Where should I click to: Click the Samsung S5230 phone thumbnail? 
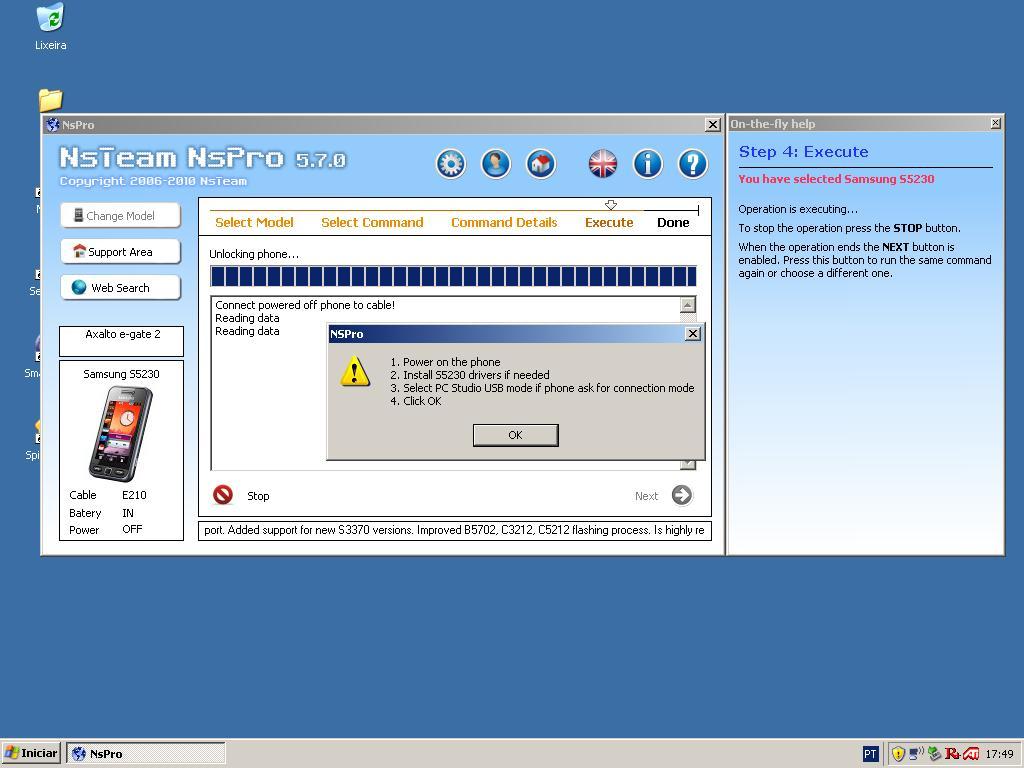[x=121, y=433]
